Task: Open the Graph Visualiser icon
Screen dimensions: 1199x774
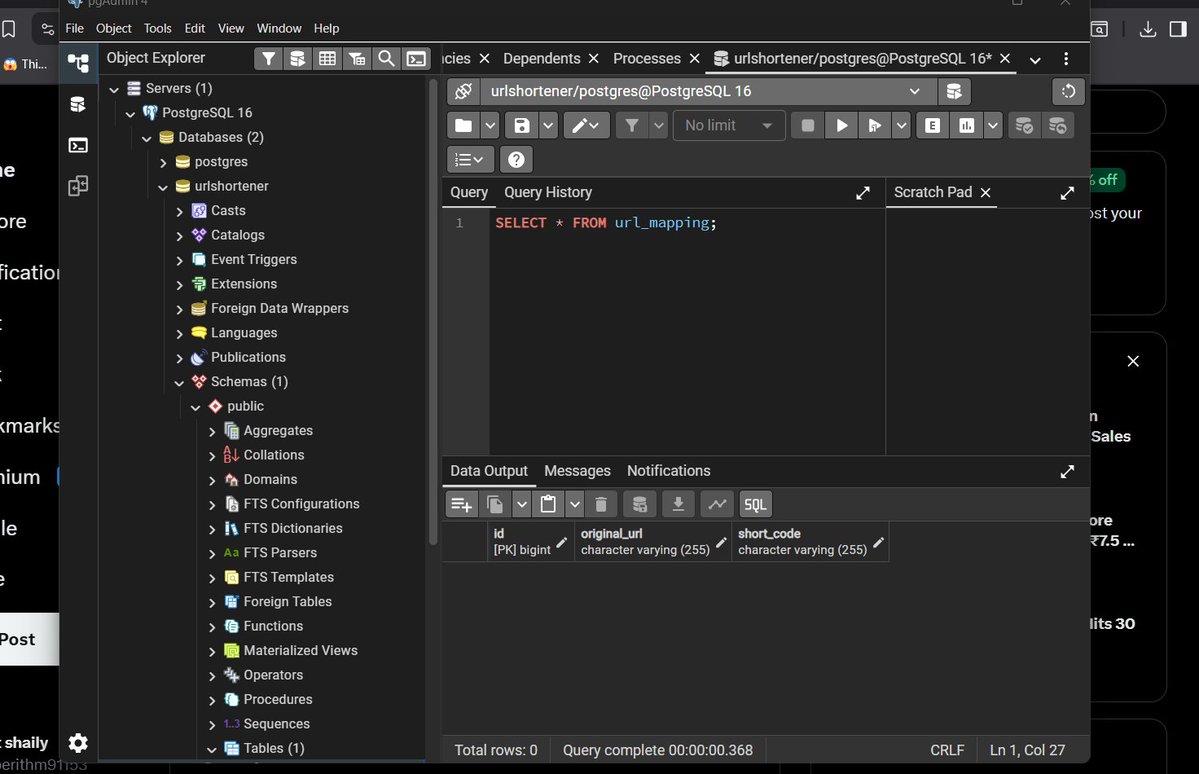Action: (716, 504)
